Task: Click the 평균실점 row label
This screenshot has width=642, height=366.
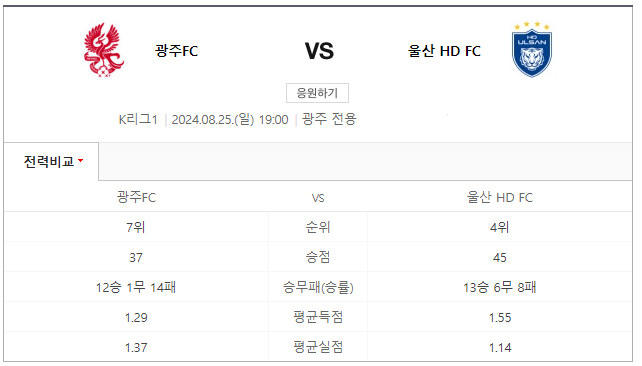Action: [318, 347]
